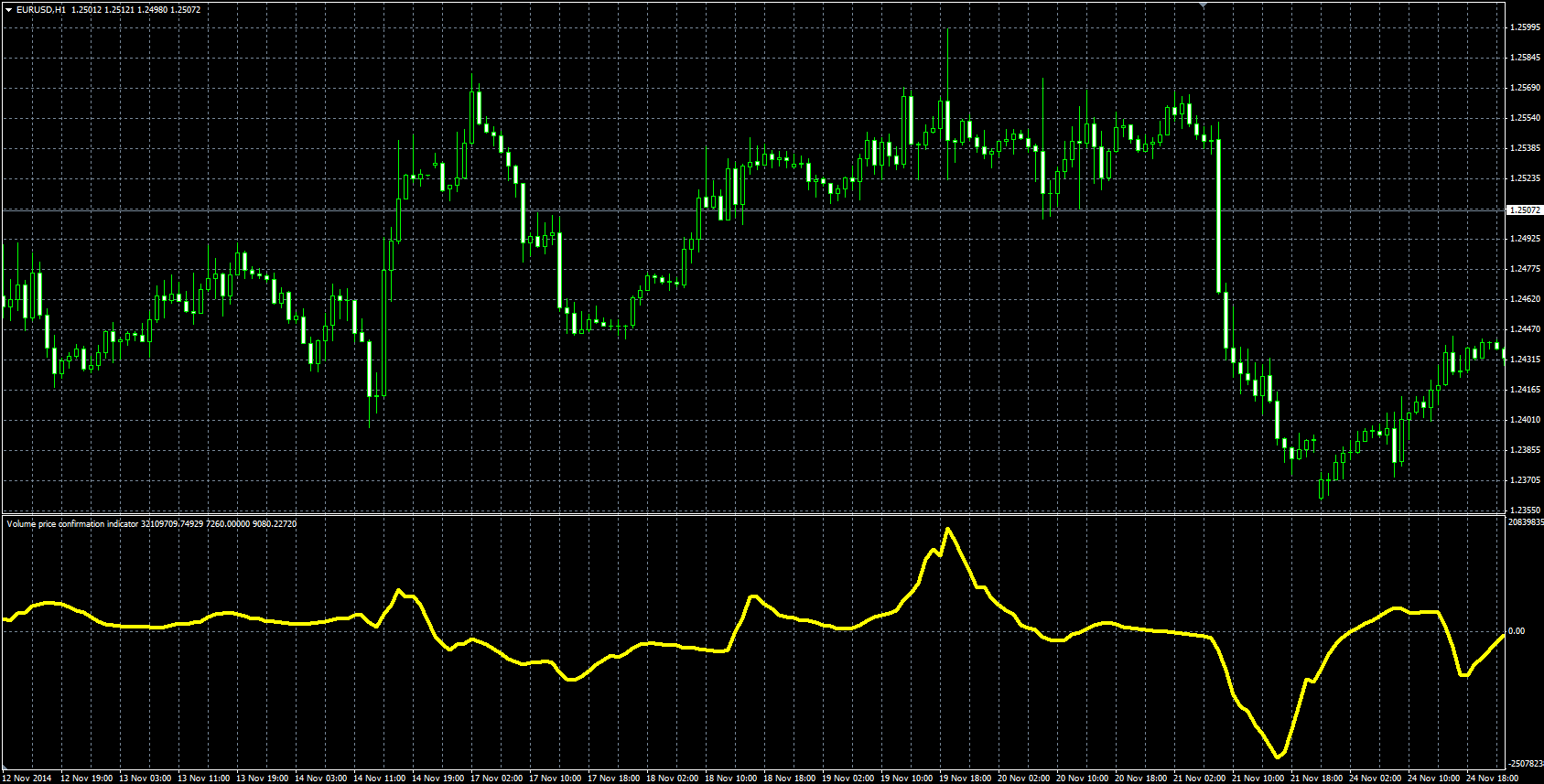Click time axis label 24 Nov 18:00
Screen dimensions: 1544x784
pyautogui.click(x=1493, y=779)
